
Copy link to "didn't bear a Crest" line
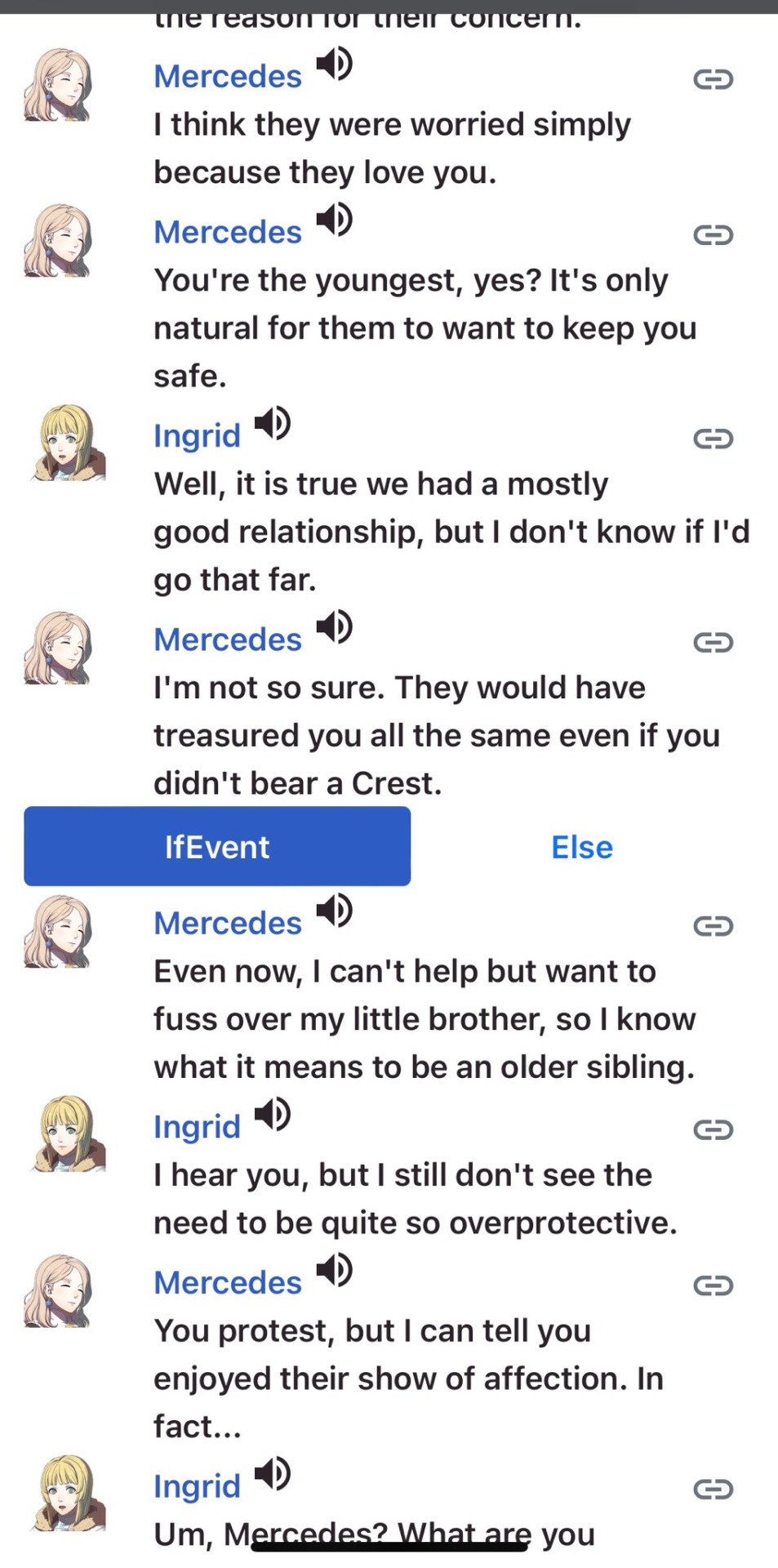[x=713, y=643]
